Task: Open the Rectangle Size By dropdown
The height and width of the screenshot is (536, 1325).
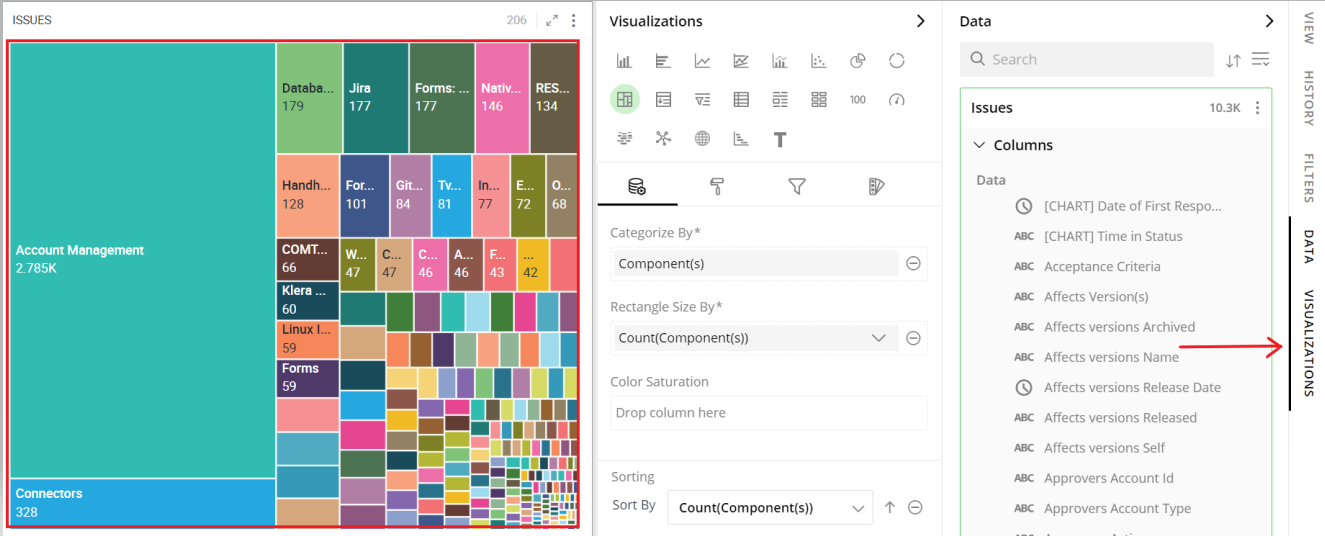Action: tap(753, 338)
